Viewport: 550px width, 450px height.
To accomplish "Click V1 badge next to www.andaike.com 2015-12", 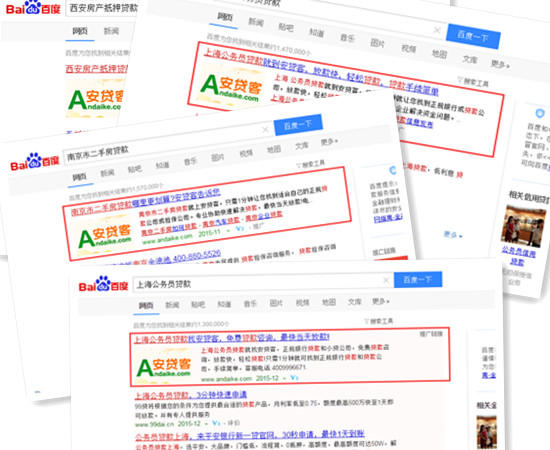I will tap(294, 378).
